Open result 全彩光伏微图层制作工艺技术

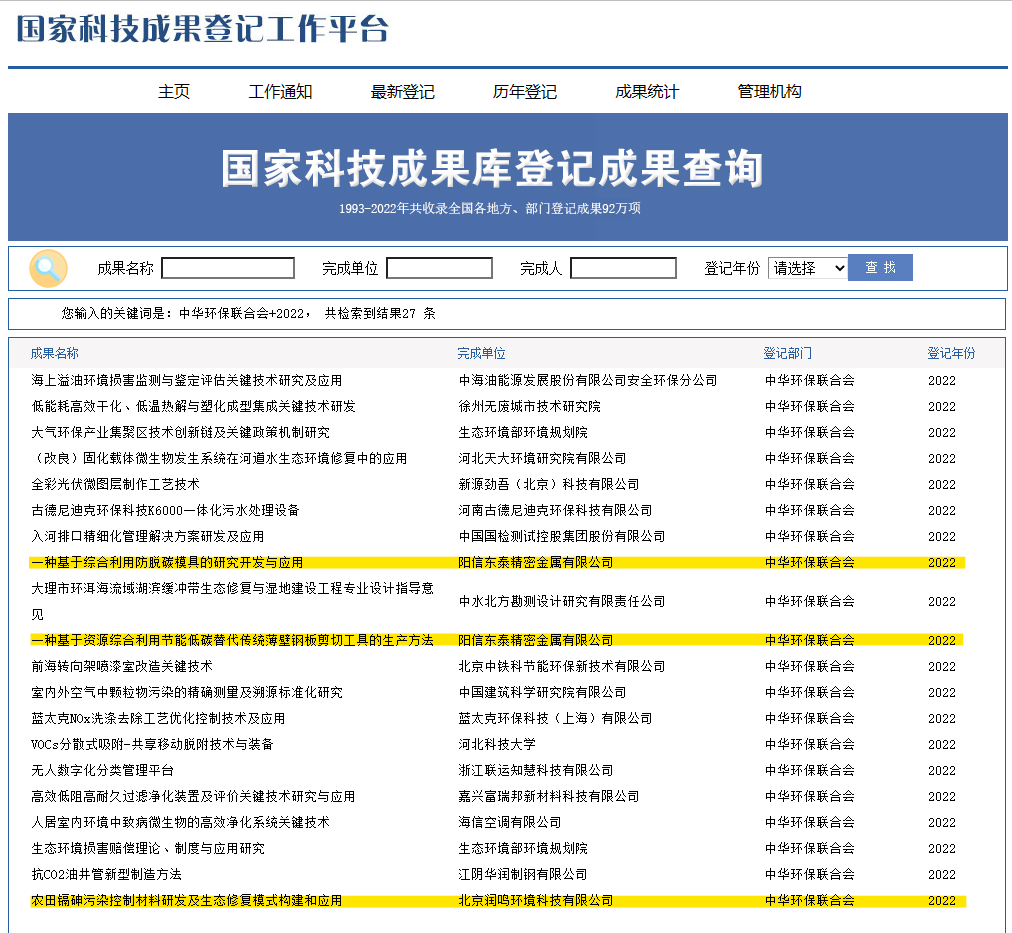point(116,485)
